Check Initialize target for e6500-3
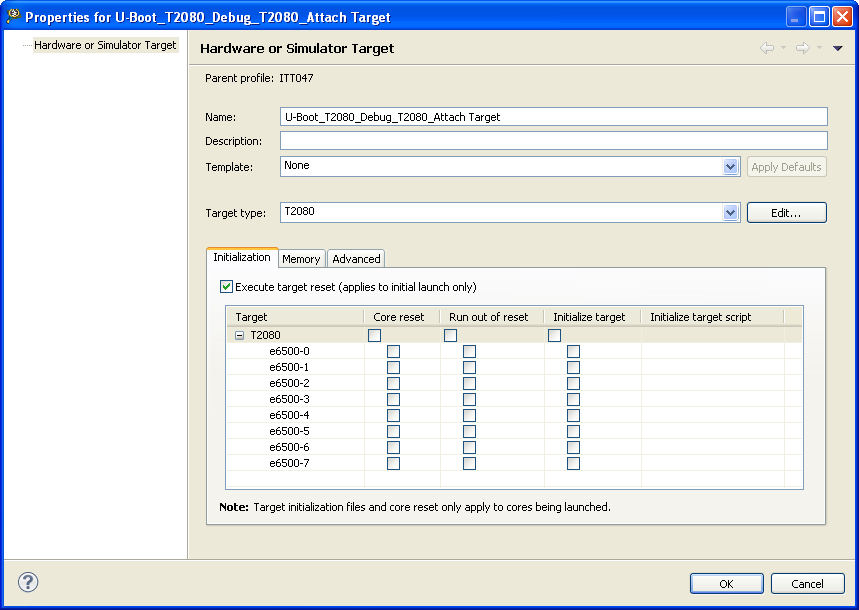The width and height of the screenshot is (859, 610). [x=573, y=400]
